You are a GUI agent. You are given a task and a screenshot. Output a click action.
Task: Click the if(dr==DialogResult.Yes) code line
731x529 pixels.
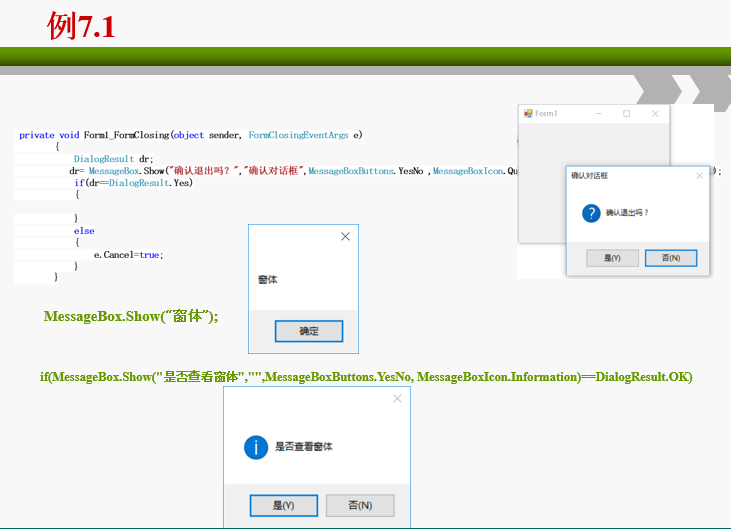pyautogui.click(x=133, y=183)
